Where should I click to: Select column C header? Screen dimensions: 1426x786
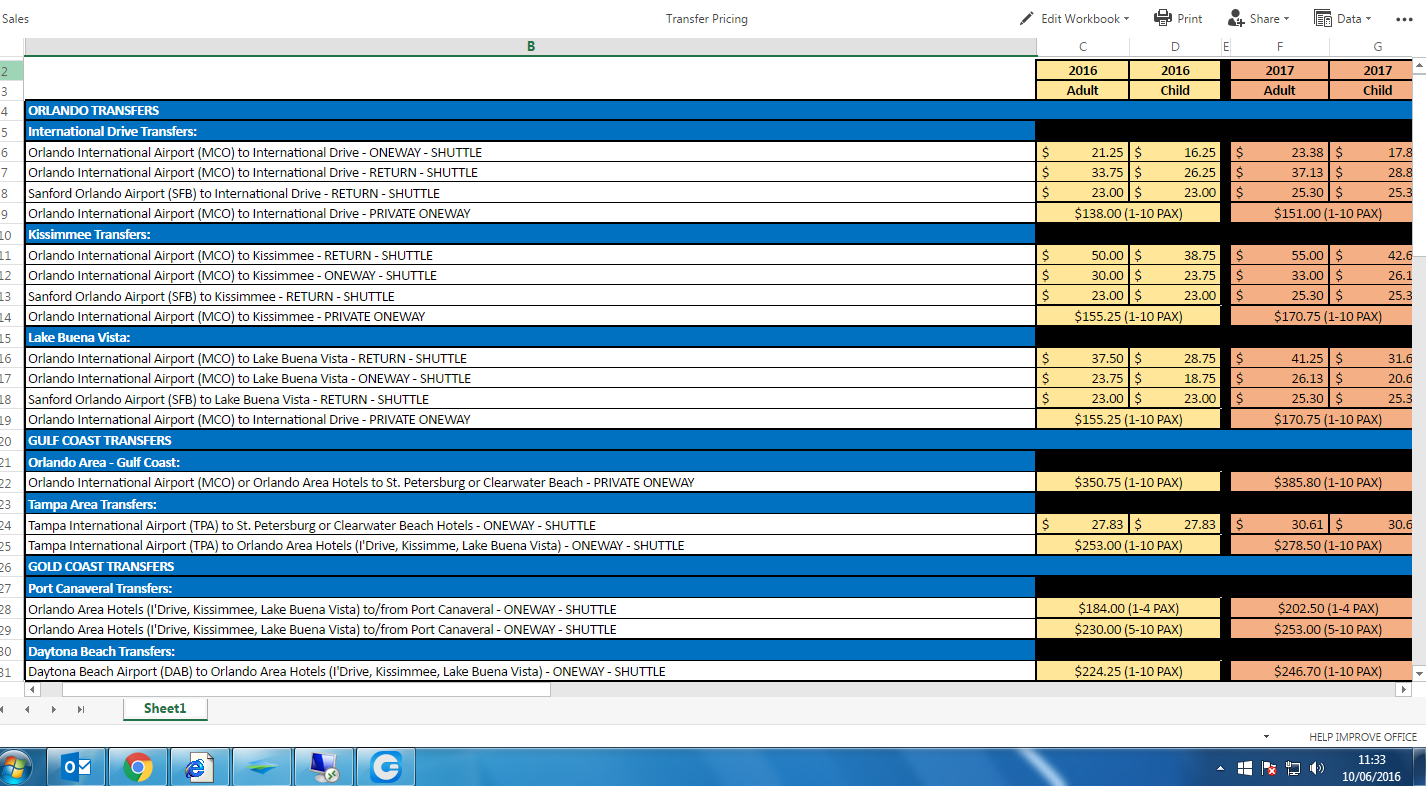[x=1083, y=47]
